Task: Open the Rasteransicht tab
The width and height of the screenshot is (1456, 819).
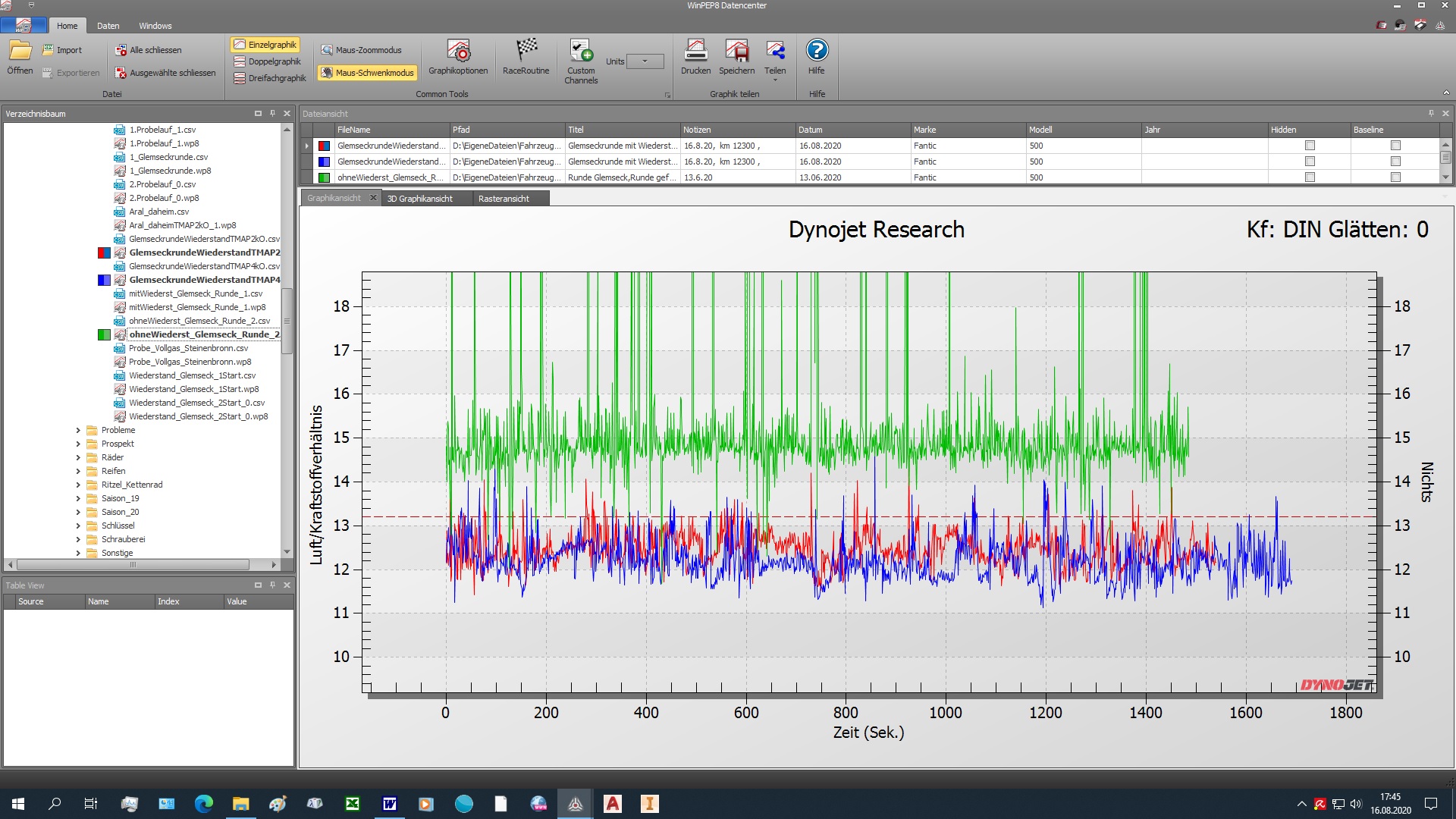Action: [504, 199]
